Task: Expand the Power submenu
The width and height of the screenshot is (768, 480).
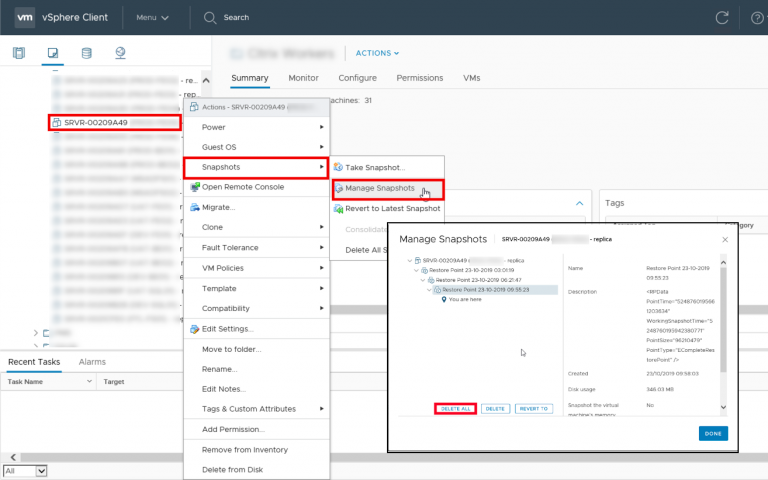Action: coord(256,127)
